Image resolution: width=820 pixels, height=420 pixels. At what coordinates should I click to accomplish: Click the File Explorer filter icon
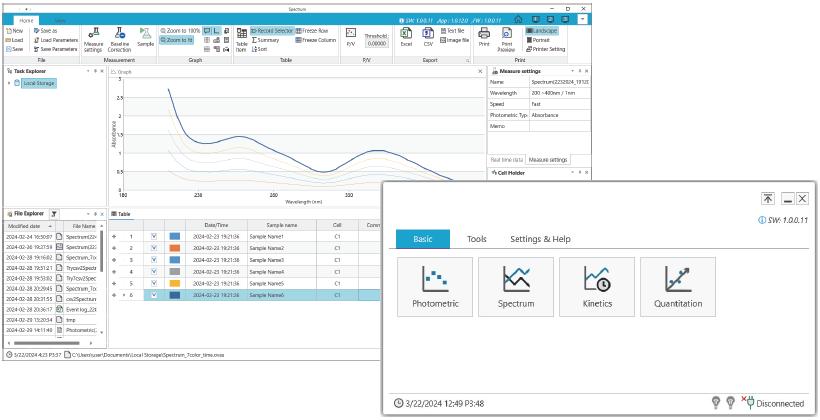point(54,213)
